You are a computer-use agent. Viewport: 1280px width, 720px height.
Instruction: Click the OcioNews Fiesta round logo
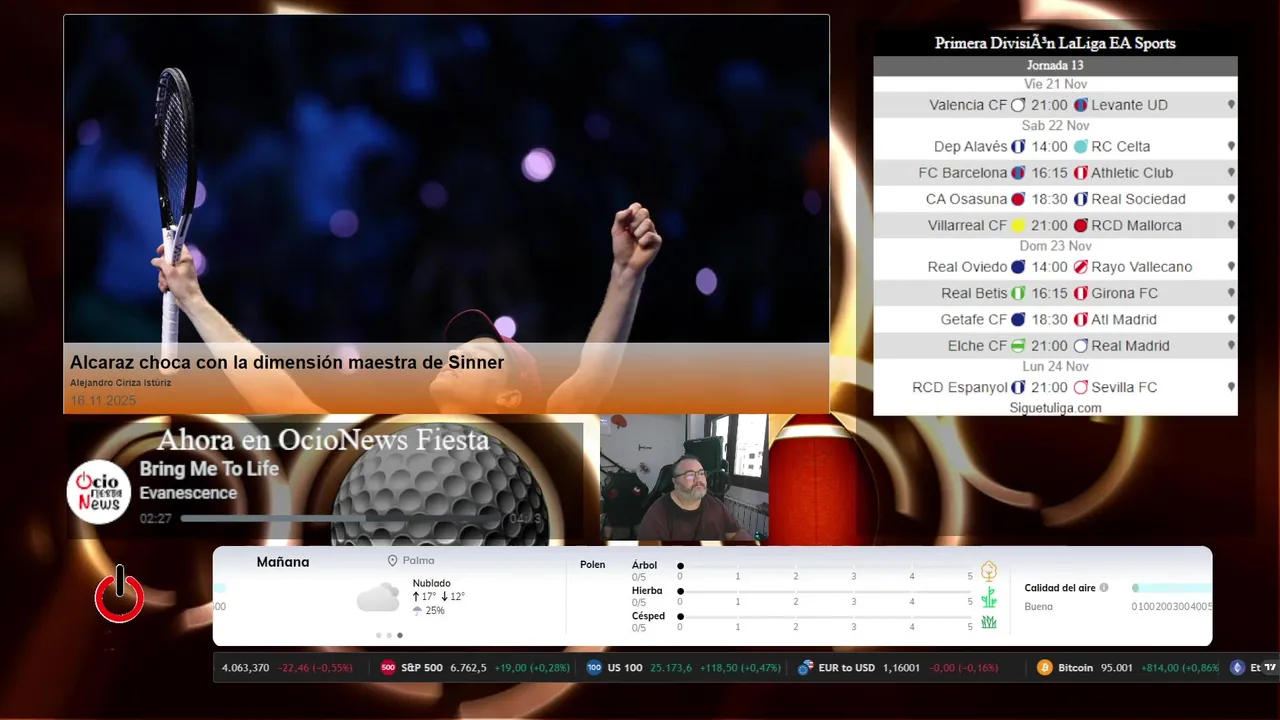coord(99,492)
